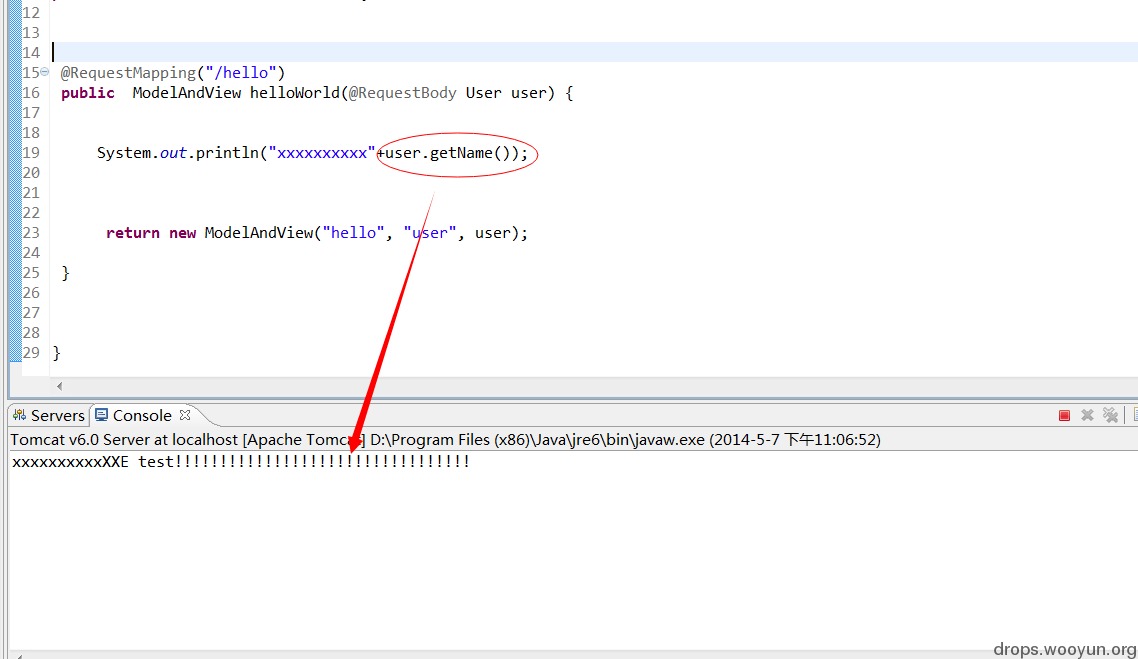The image size is (1138, 659).
Task: Terminate the running Tomcat server with red stop icon
Action: coord(1064,415)
